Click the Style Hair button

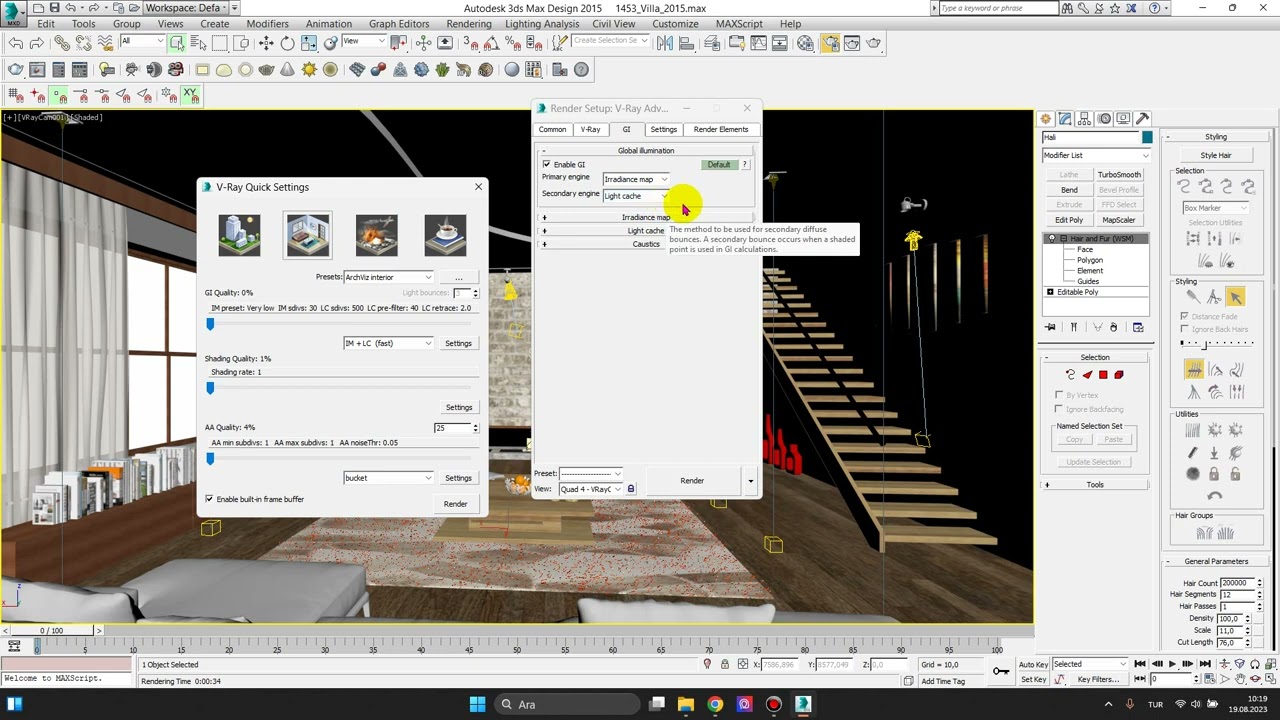(x=1216, y=155)
